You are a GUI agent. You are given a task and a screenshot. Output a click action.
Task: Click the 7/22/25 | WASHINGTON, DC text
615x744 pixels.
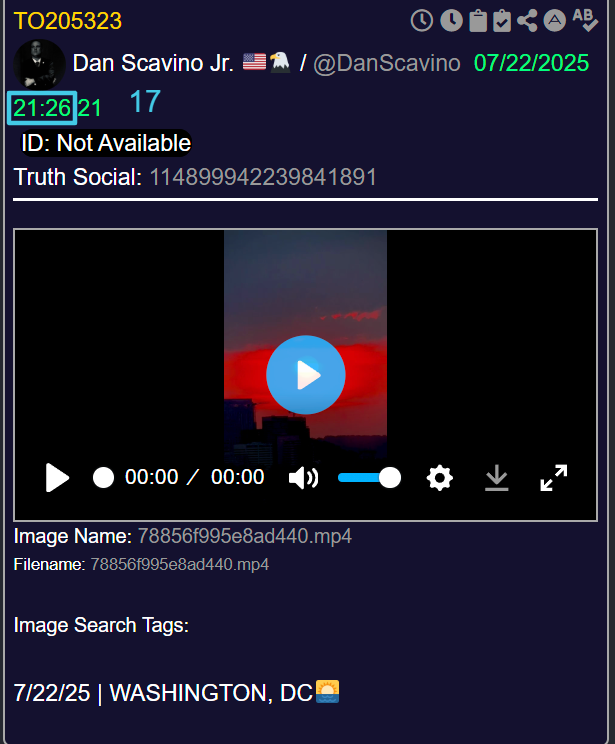163,693
